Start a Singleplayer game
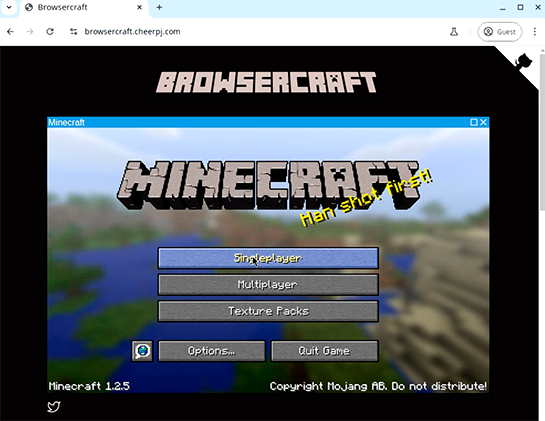This screenshot has height=421, width=545. click(x=268, y=258)
